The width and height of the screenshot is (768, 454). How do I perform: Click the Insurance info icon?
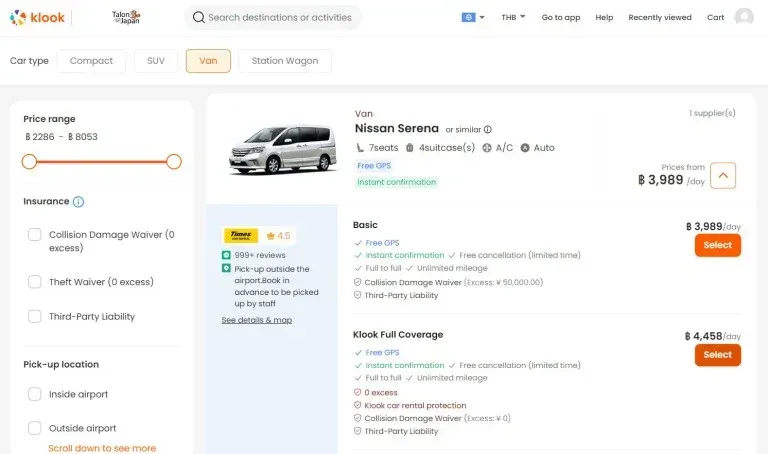coord(78,202)
